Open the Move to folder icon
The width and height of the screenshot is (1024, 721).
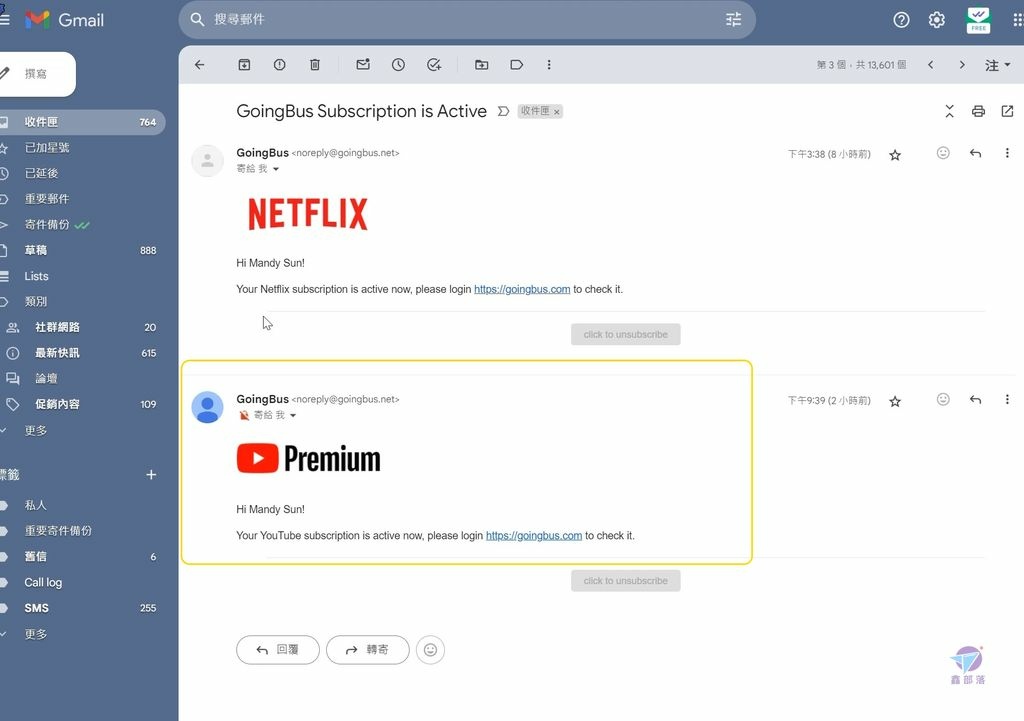point(481,65)
